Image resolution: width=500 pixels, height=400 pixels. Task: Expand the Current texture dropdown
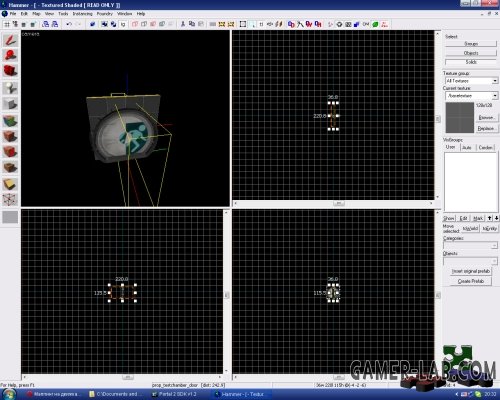495,96
